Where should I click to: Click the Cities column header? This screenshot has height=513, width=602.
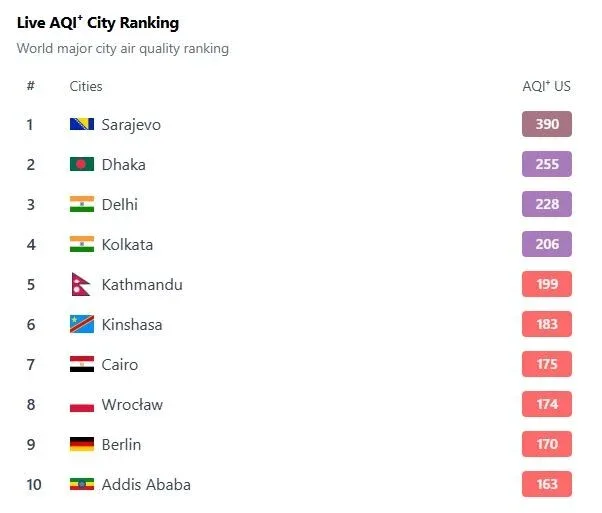[86, 86]
